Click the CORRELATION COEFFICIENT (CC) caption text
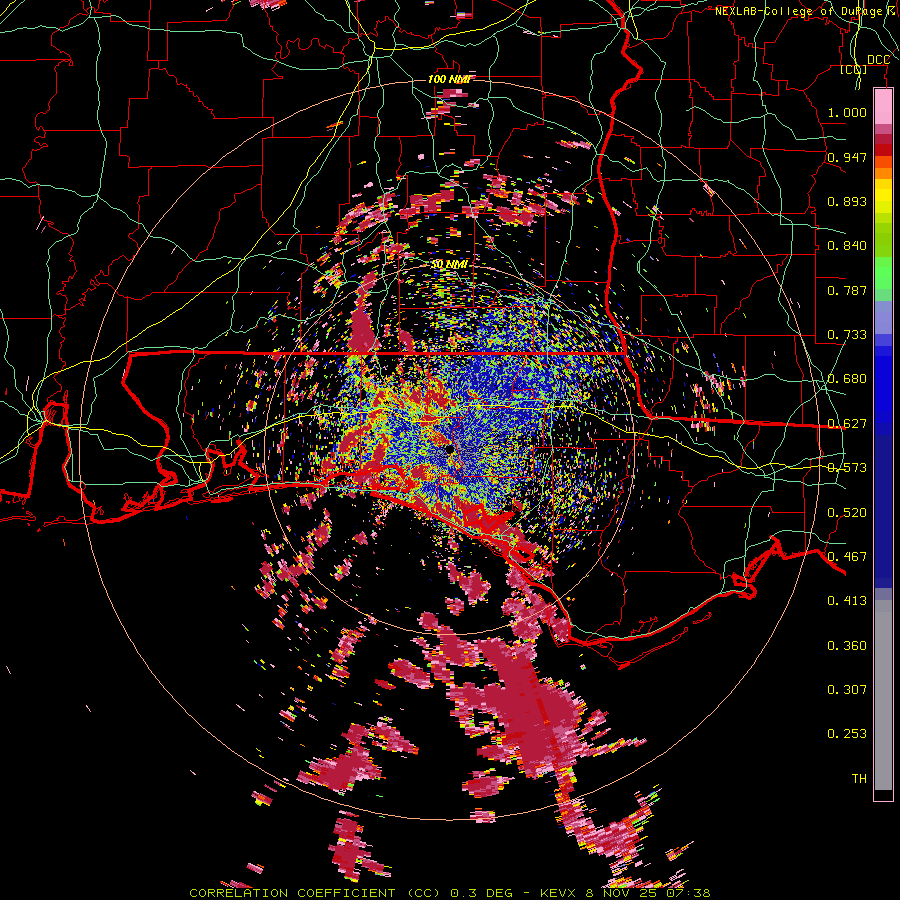The width and height of the screenshot is (900, 900). [x=315, y=893]
